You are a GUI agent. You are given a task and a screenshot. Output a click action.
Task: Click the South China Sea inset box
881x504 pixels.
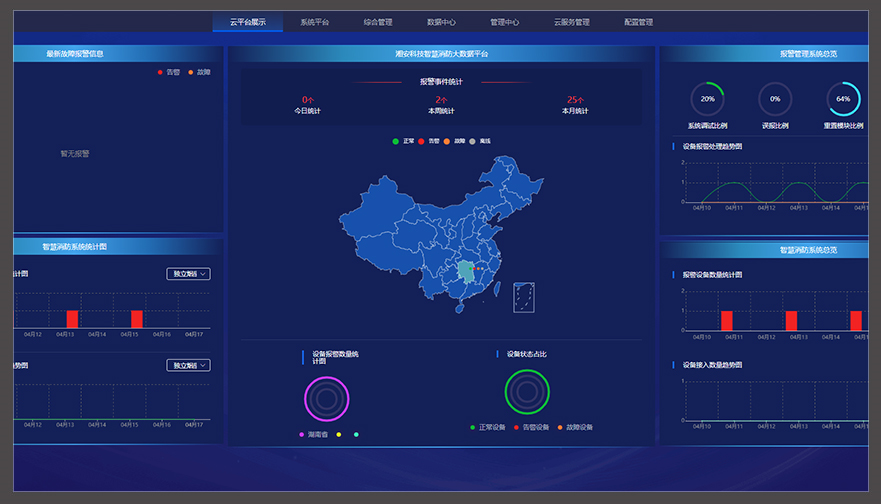523,297
